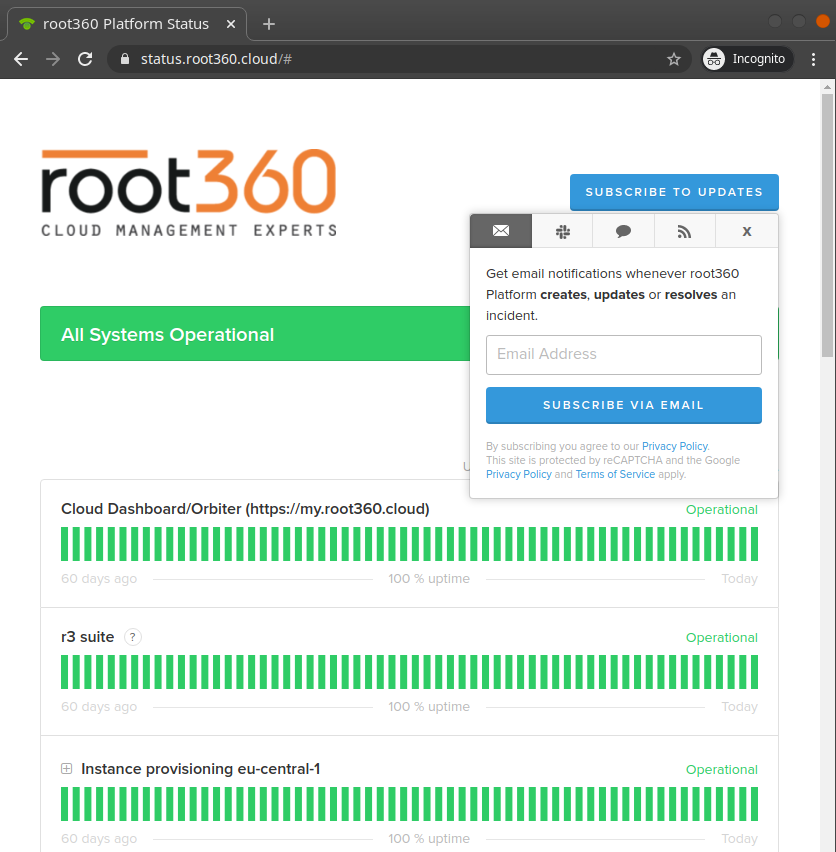Click the Cloud Dashboard/Orbiter component title
The image size is (836, 852).
(x=245, y=509)
